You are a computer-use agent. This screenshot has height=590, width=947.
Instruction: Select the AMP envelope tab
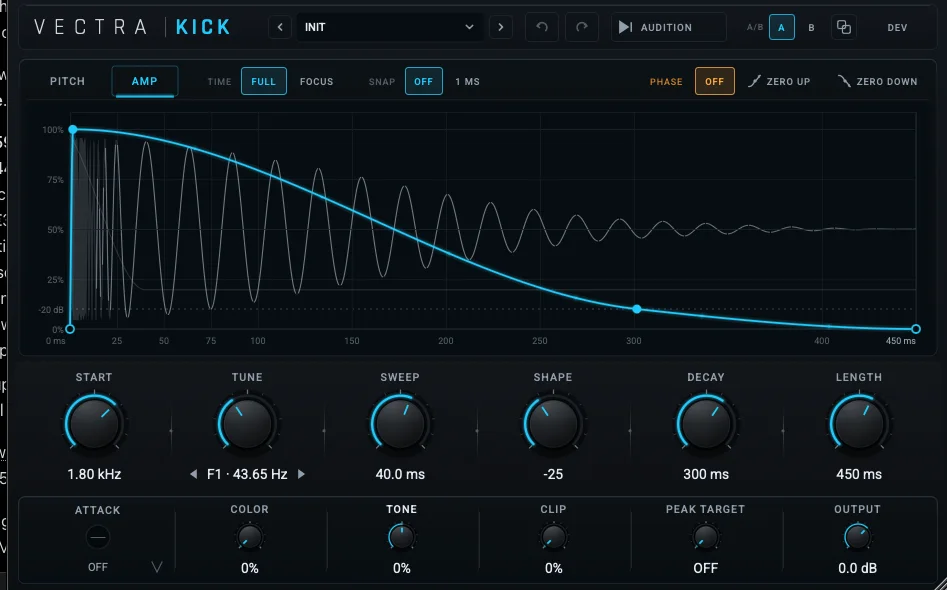point(144,82)
